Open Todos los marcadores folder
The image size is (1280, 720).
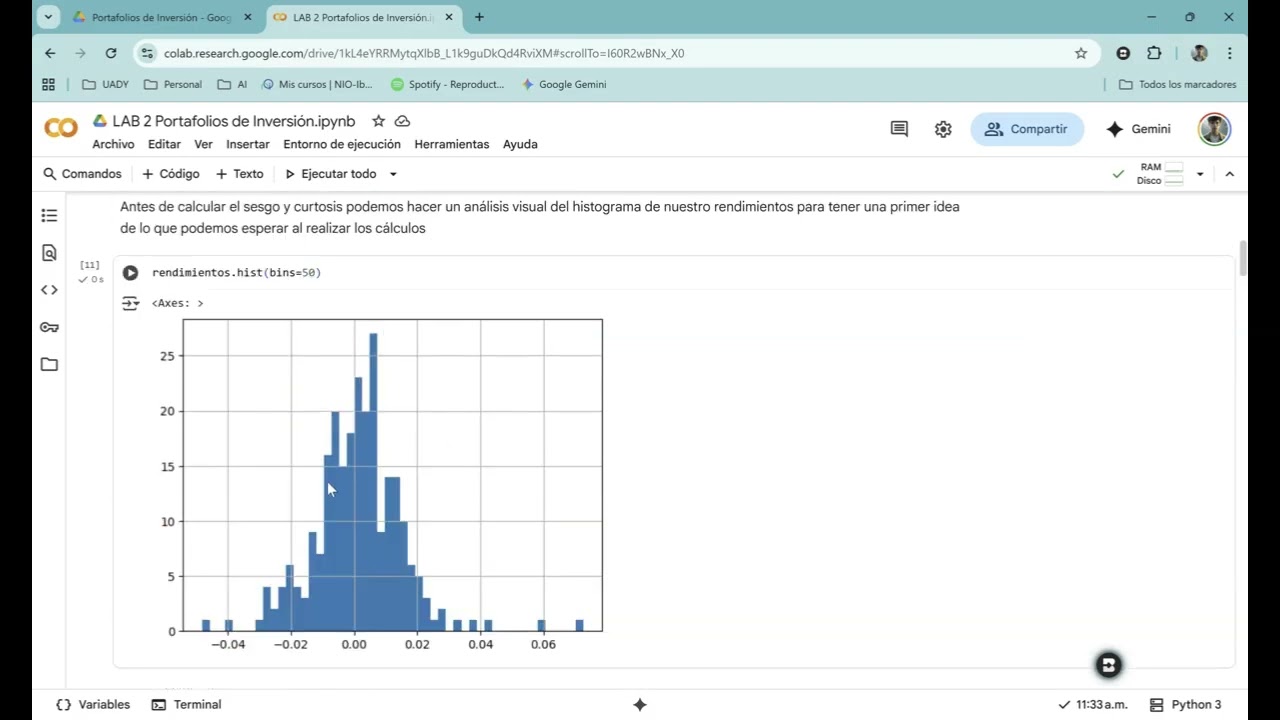pos(1178,85)
